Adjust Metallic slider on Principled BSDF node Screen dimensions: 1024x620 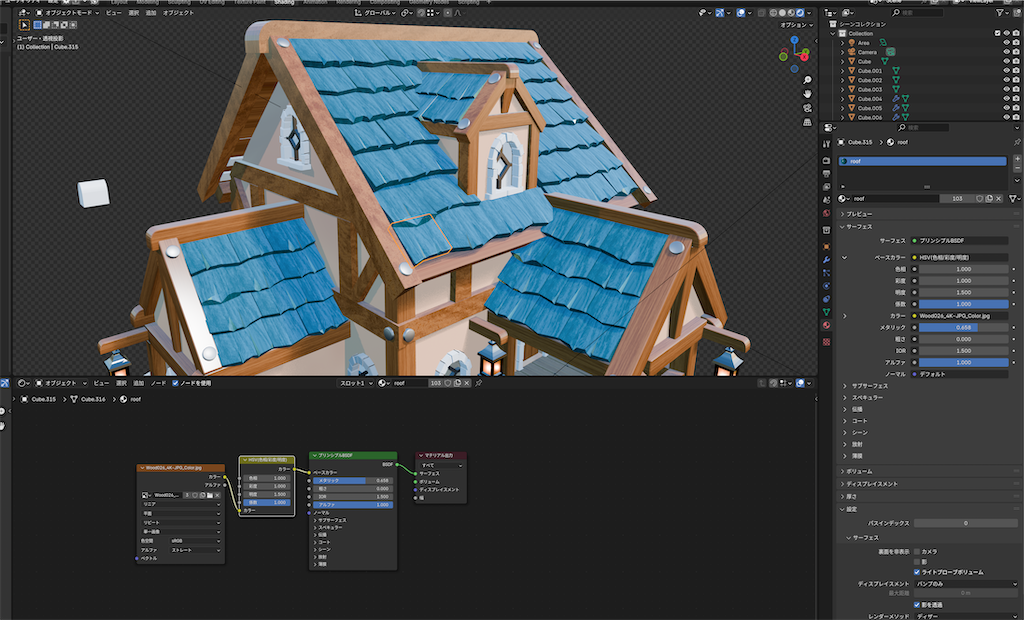(x=353, y=480)
